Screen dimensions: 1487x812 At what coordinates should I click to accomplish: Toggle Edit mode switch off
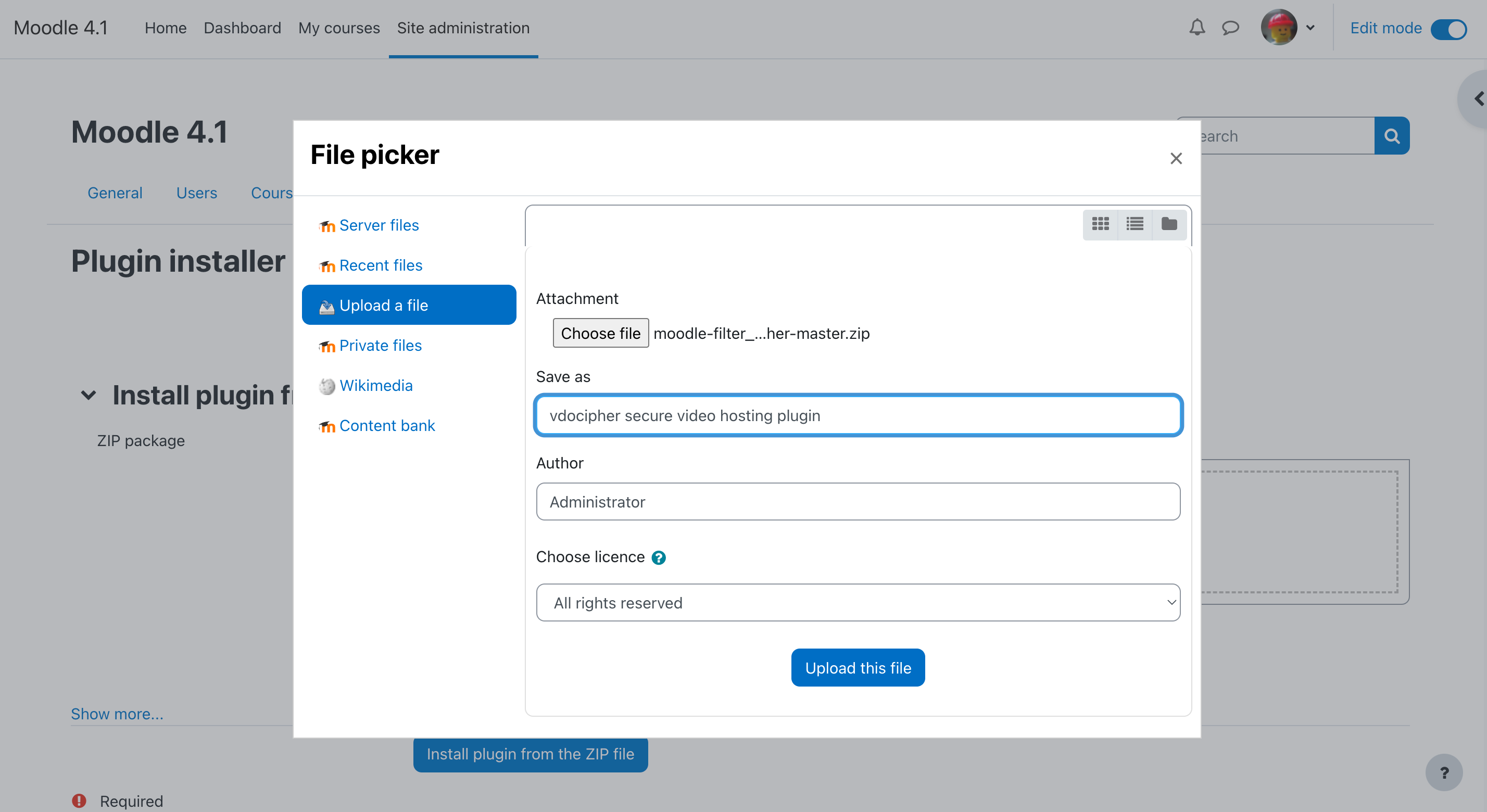pos(1448,29)
